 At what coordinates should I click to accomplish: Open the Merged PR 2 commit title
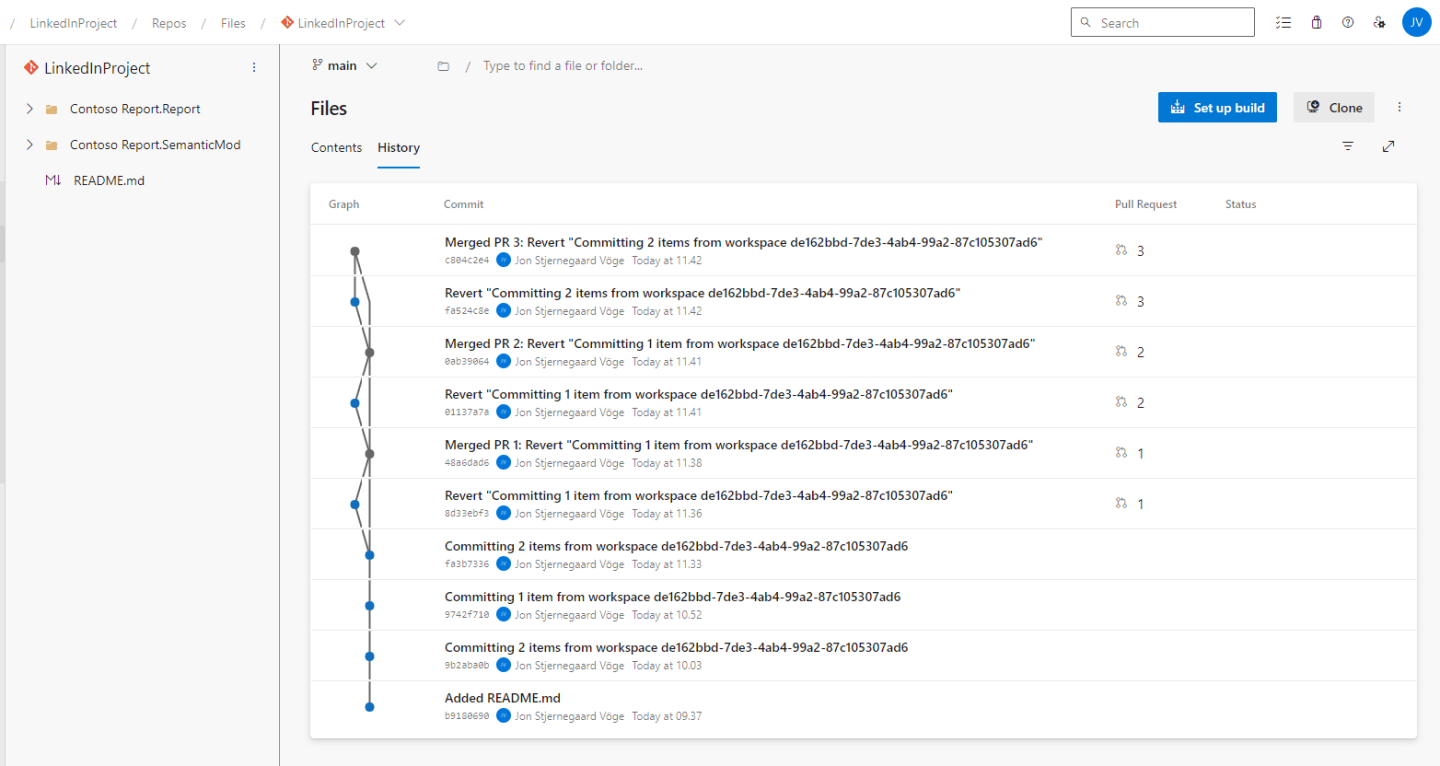point(740,344)
